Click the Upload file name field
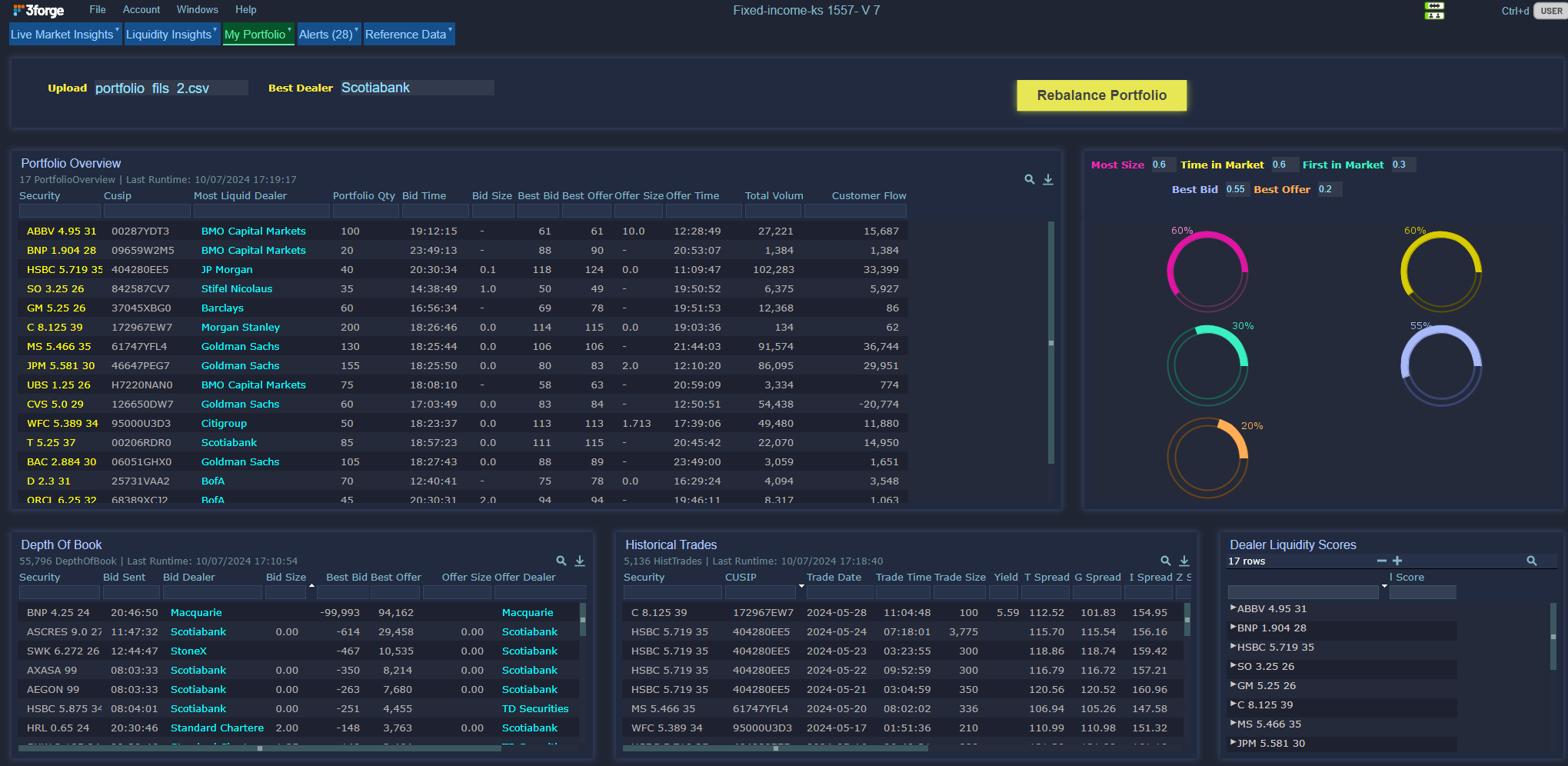1568x766 pixels. [171, 88]
